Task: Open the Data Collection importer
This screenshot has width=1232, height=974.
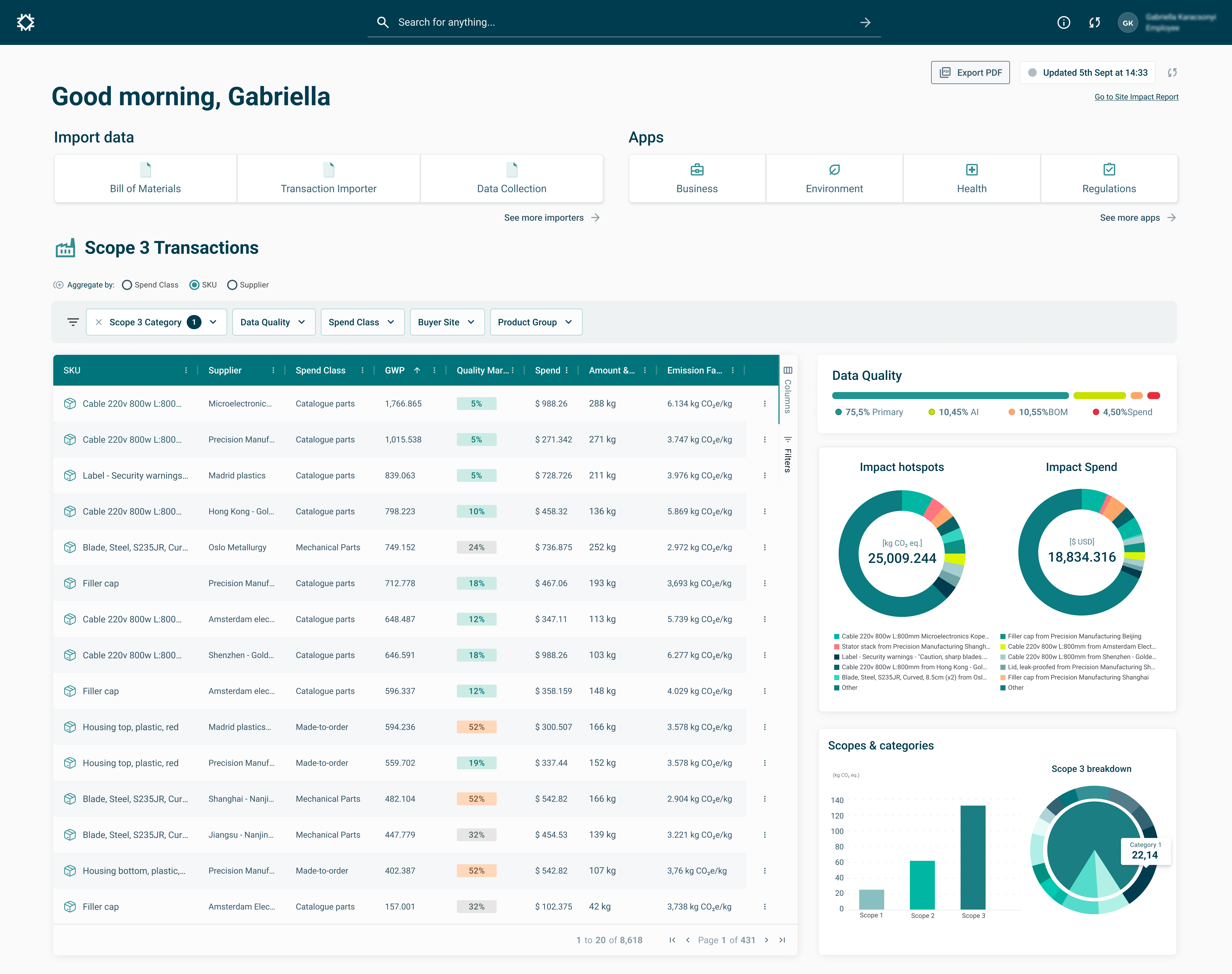Action: [512, 179]
